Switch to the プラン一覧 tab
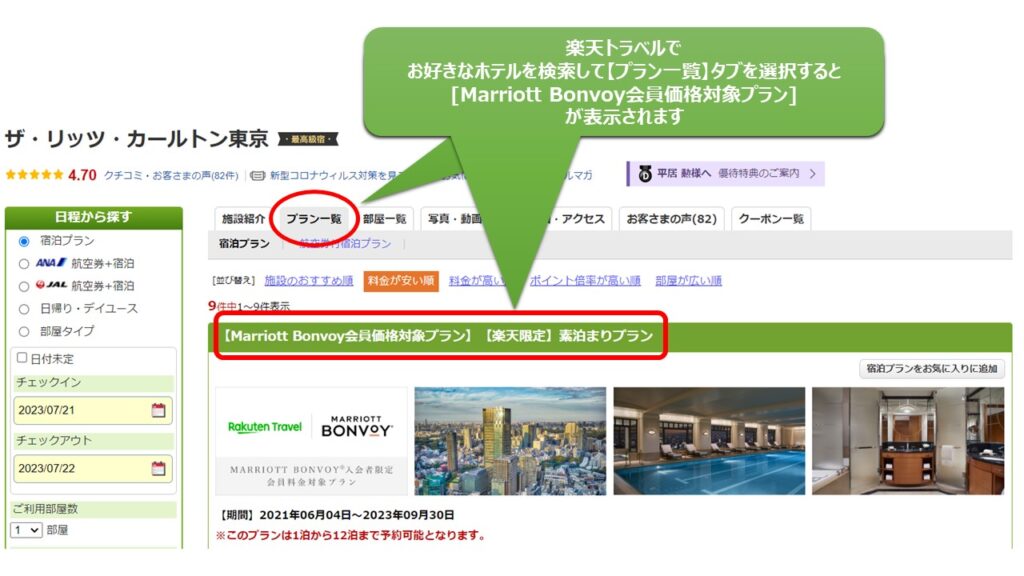This screenshot has height=576, width=1024. 313,219
